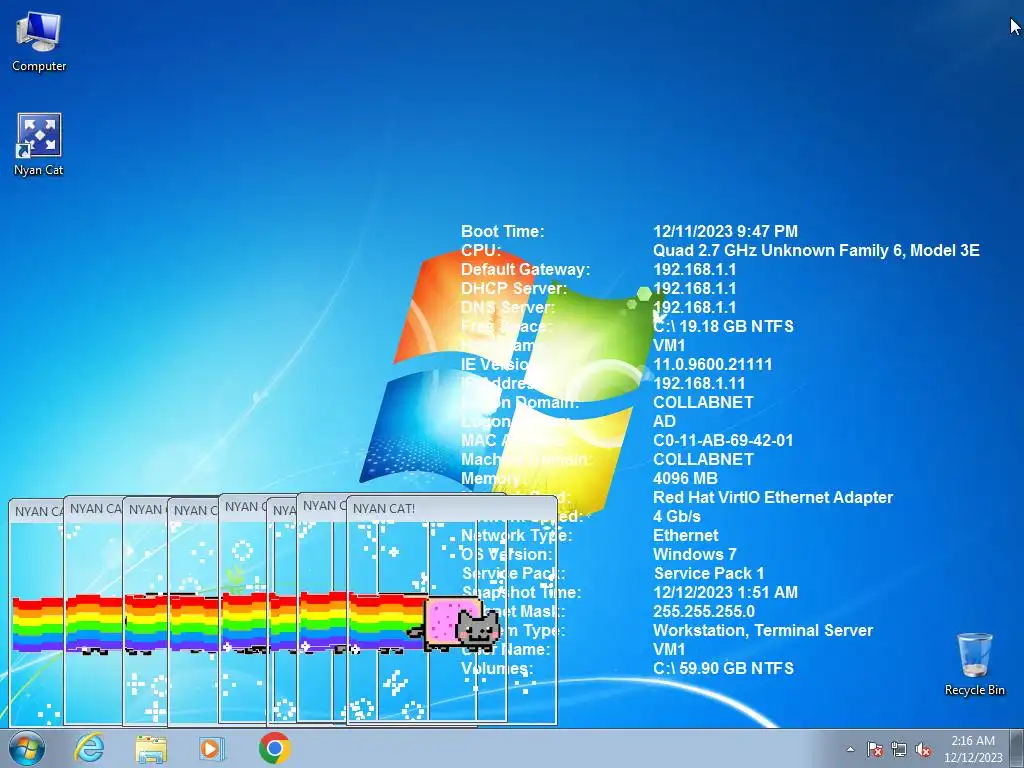Open Windows Explorer from the taskbar
This screenshot has height=768, width=1024.
(151, 748)
